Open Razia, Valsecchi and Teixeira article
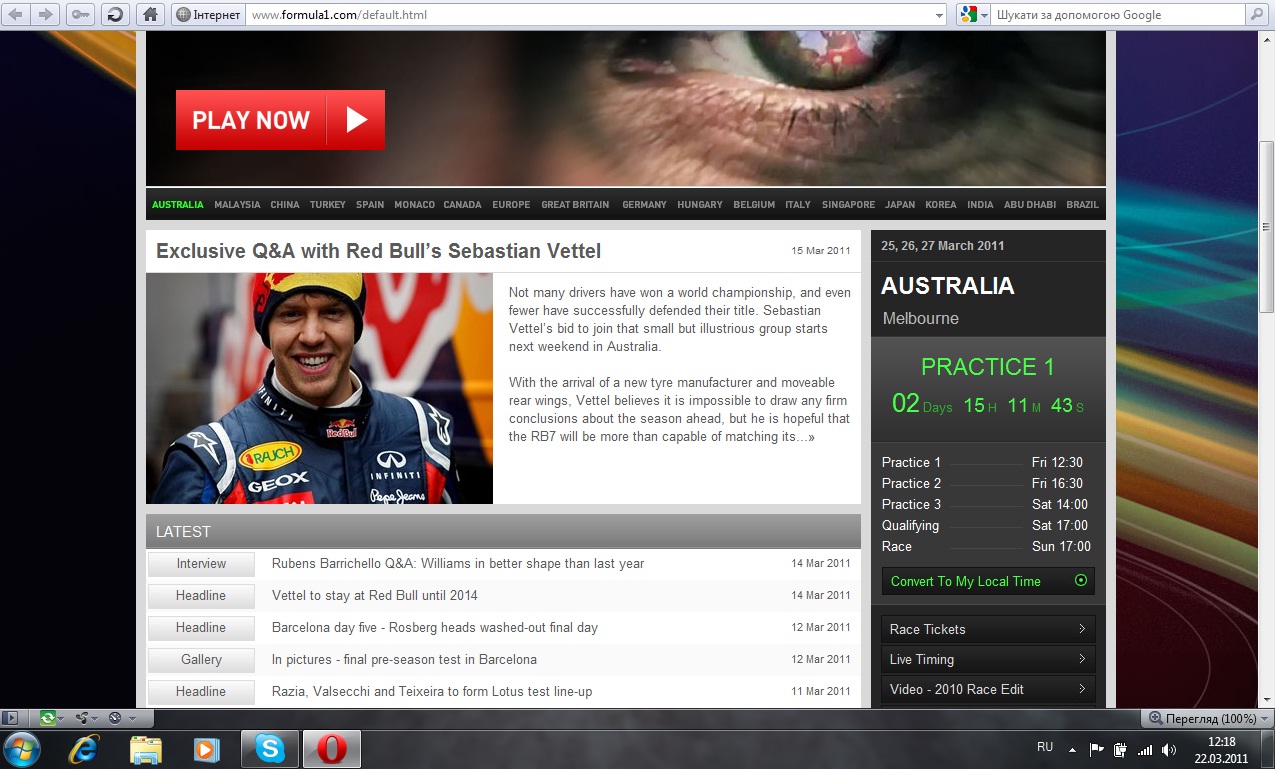 (x=432, y=692)
